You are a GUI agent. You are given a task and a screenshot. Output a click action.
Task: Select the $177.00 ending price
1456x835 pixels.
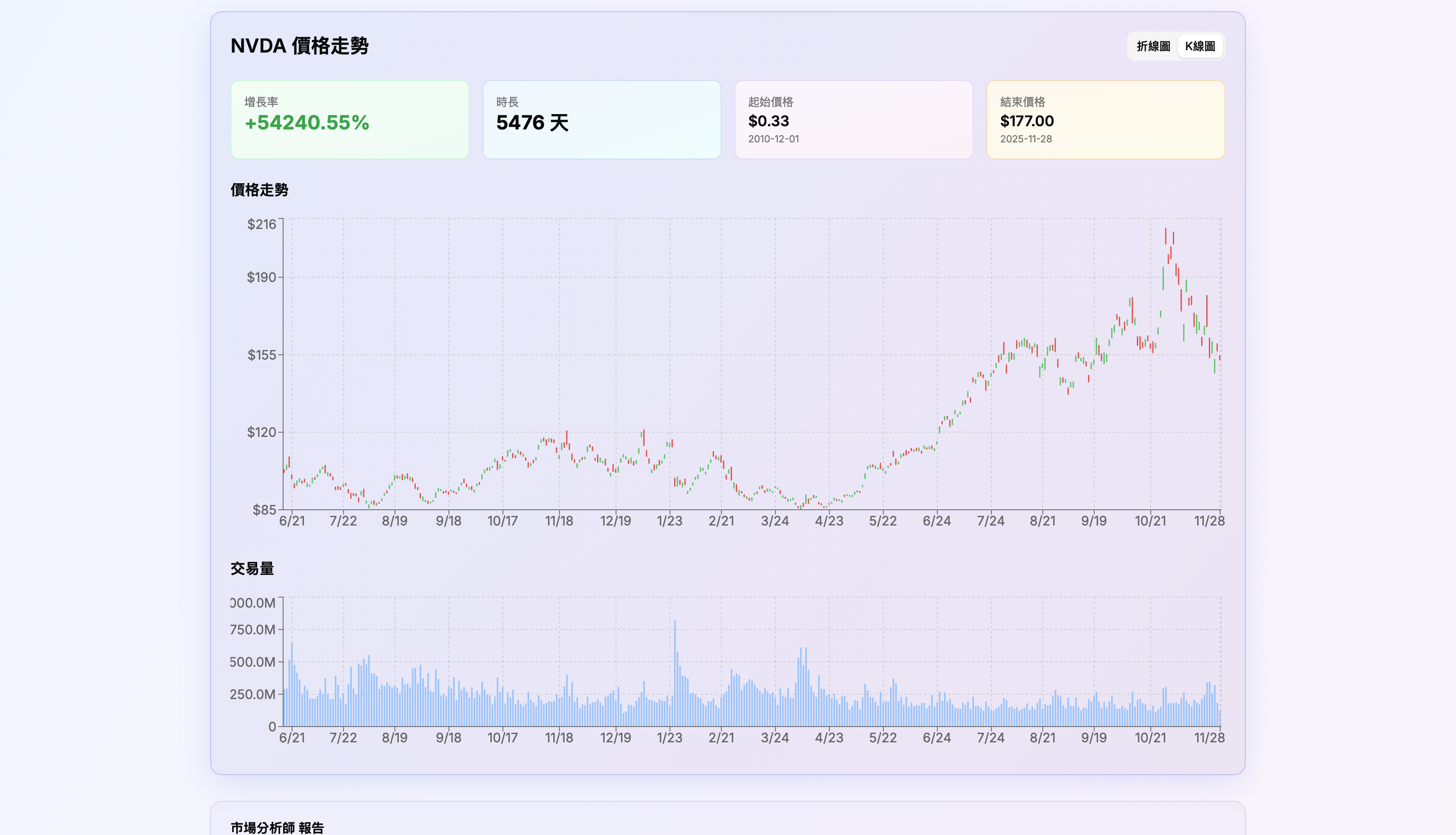(x=1026, y=121)
